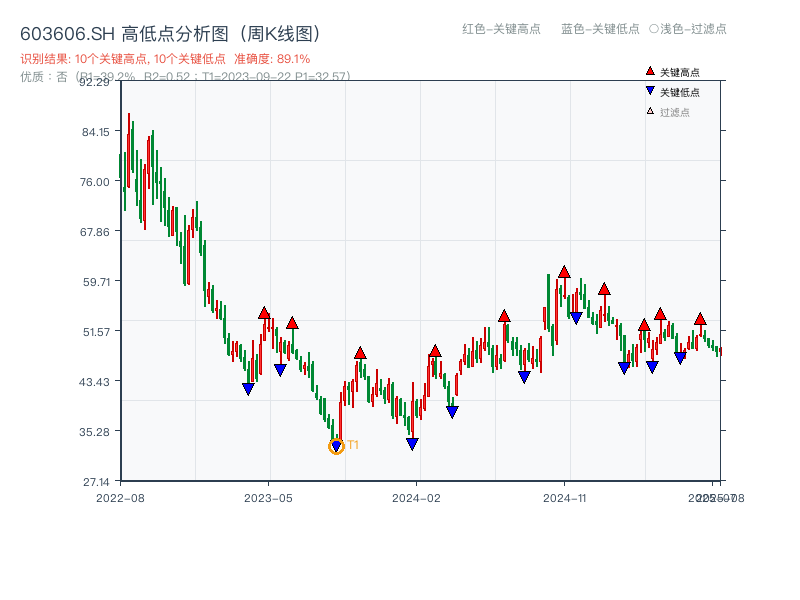Image resolution: width=800 pixels, height=600 pixels.
Task: Click the 51.57 y-axis label
Action: click(x=96, y=332)
